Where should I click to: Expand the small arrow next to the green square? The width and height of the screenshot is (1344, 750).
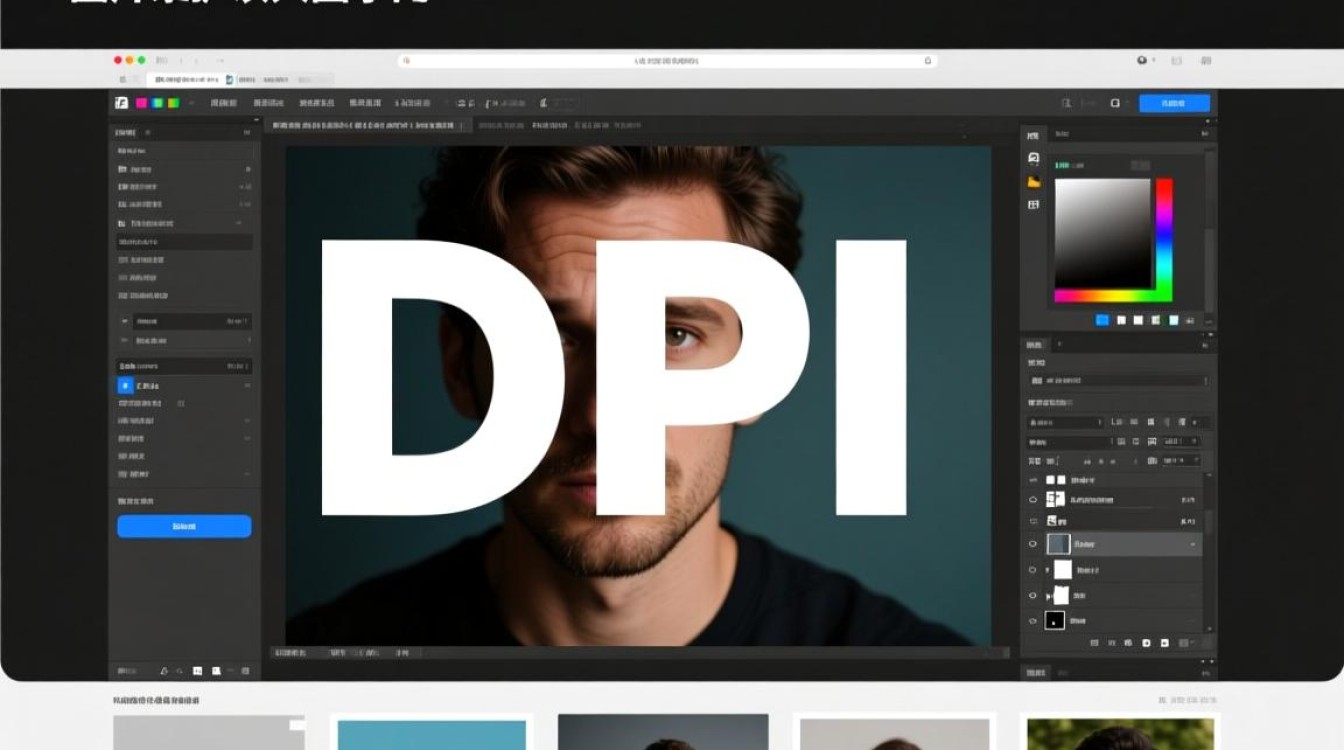point(191,102)
